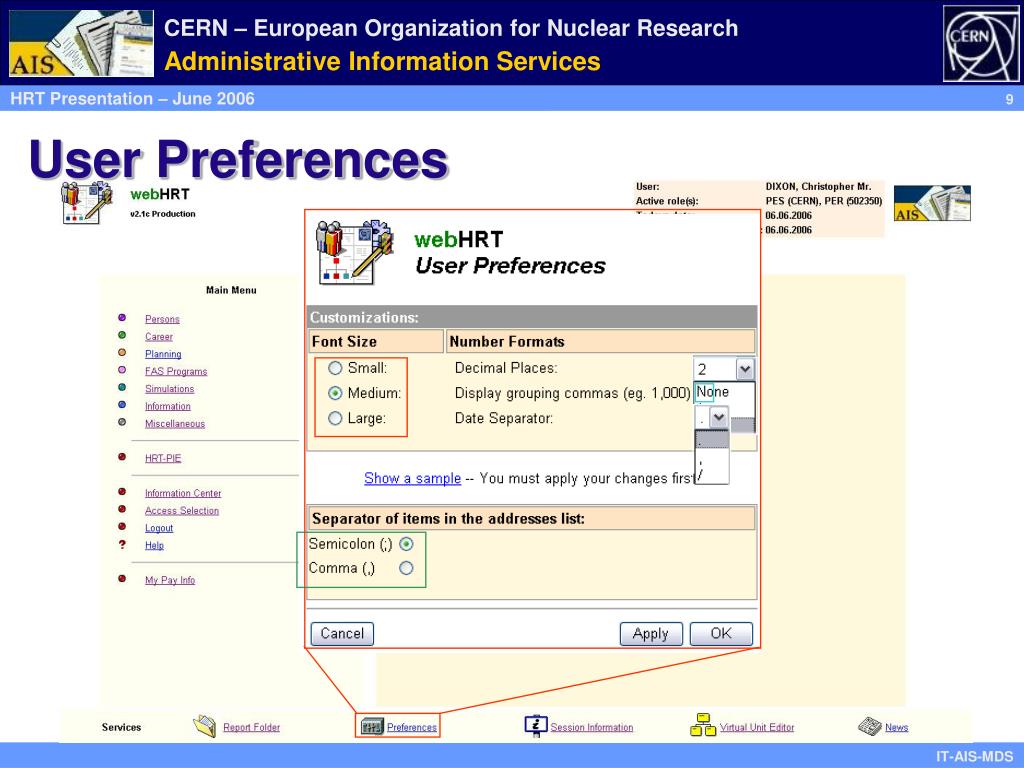Open the FAS Programs menu

point(176,372)
